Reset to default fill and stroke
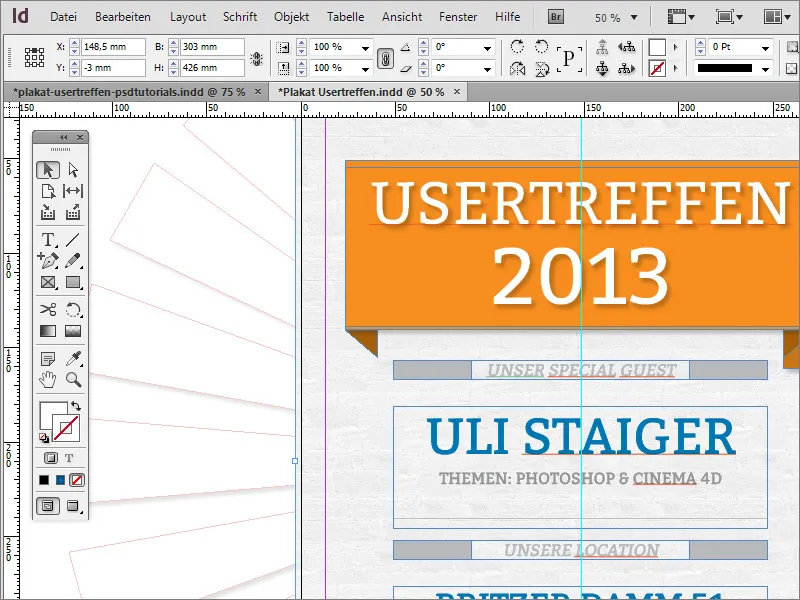The image size is (800, 600). [44, 438]
